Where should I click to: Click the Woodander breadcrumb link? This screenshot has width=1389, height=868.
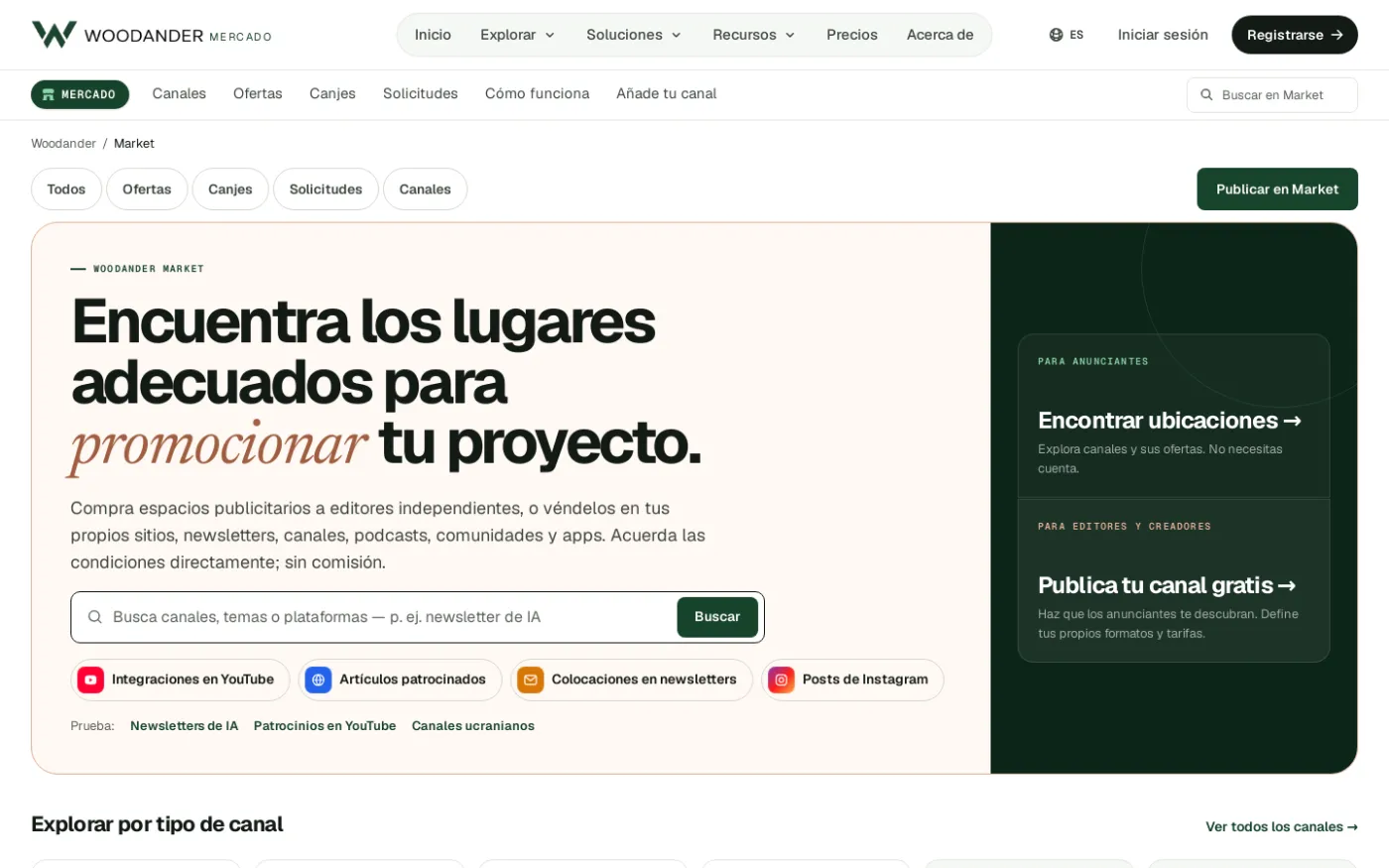tap(63, 144)
